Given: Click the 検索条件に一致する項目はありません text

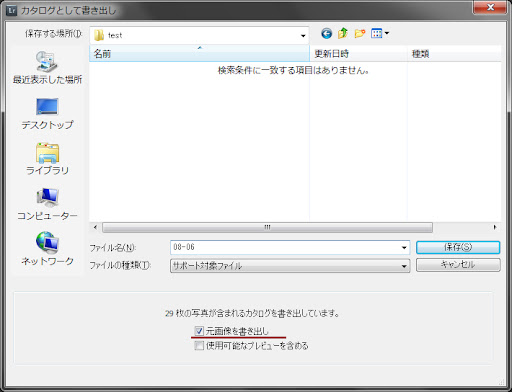Looking at the screenshot, I should (293, 70).
